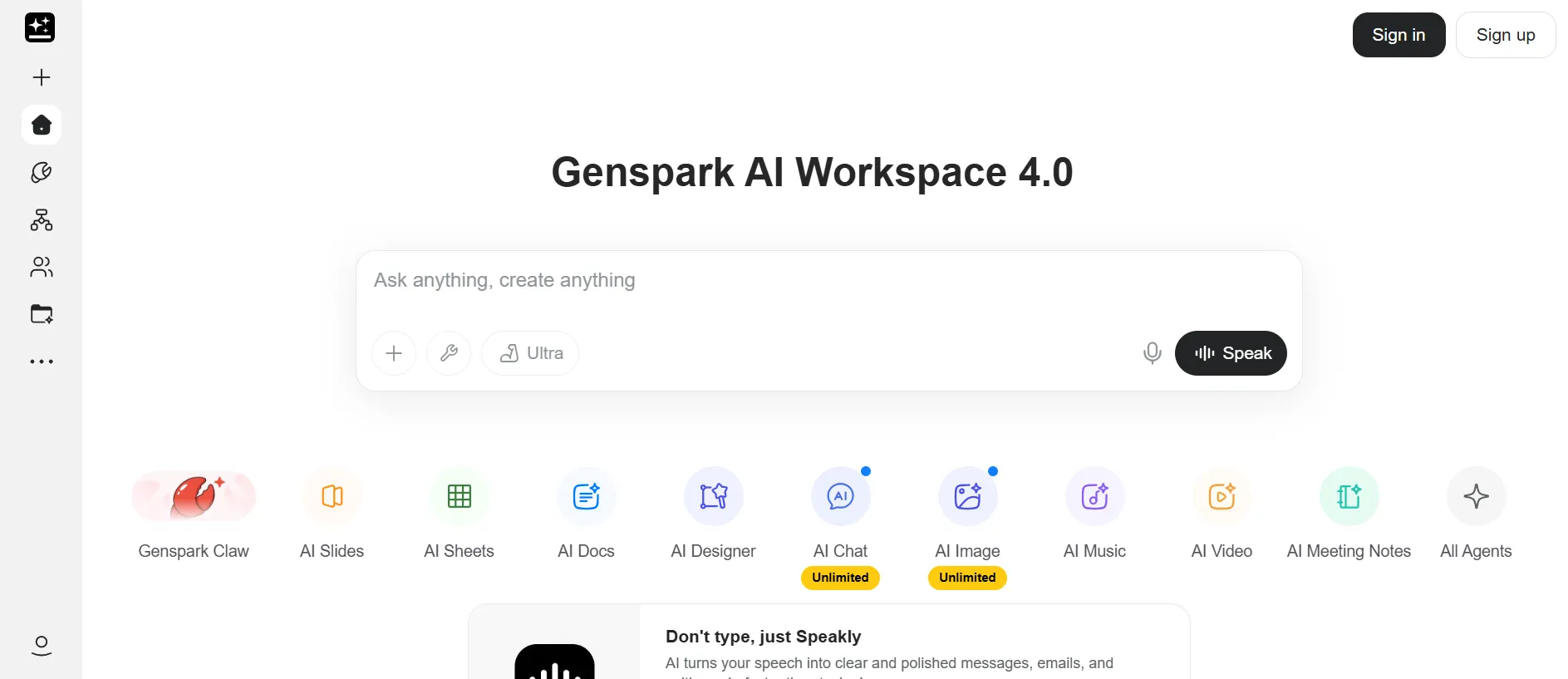
Task: Open the people icon in sidebar
Action: (42, 267)
